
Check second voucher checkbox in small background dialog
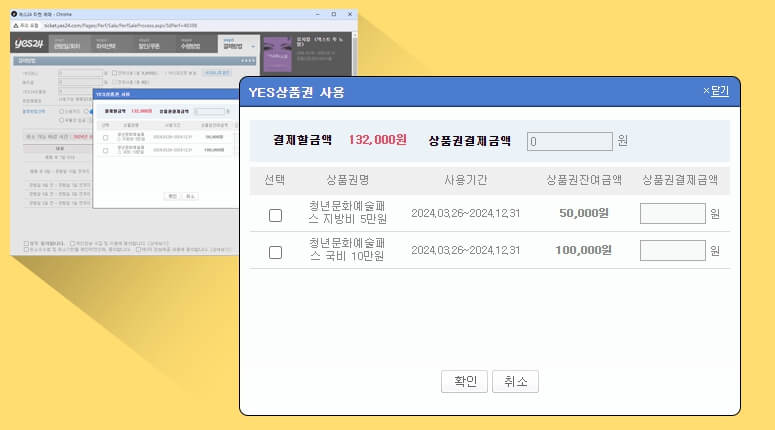pos(105,150)
